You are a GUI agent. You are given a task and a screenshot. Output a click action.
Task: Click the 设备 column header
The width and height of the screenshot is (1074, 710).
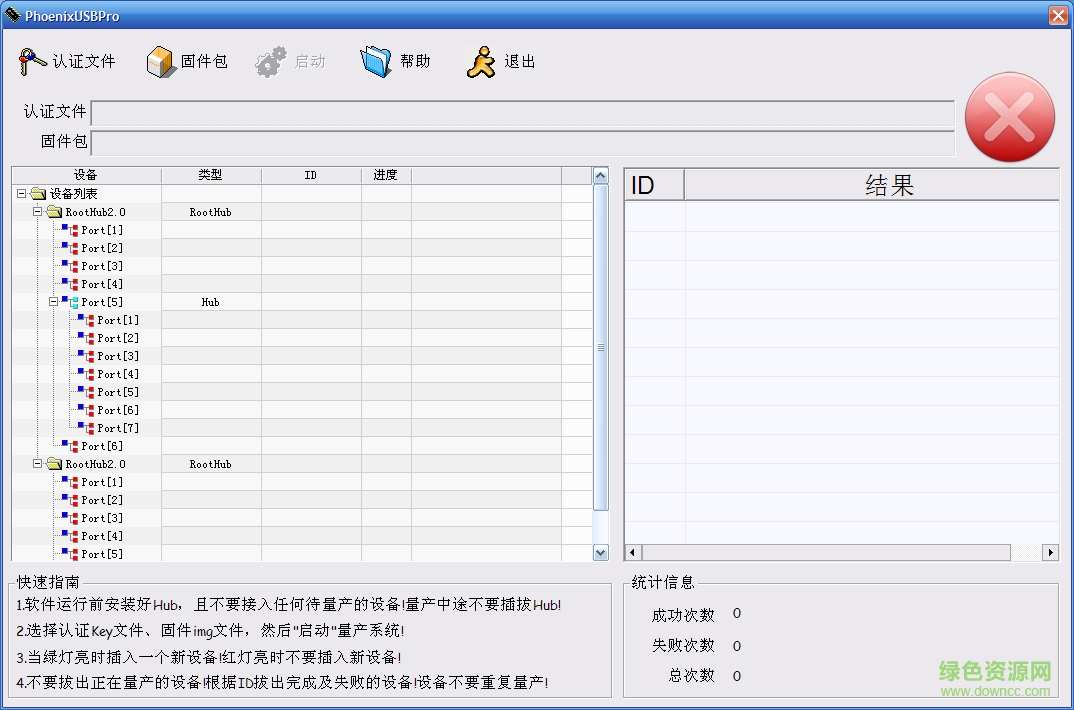[86, 174]
